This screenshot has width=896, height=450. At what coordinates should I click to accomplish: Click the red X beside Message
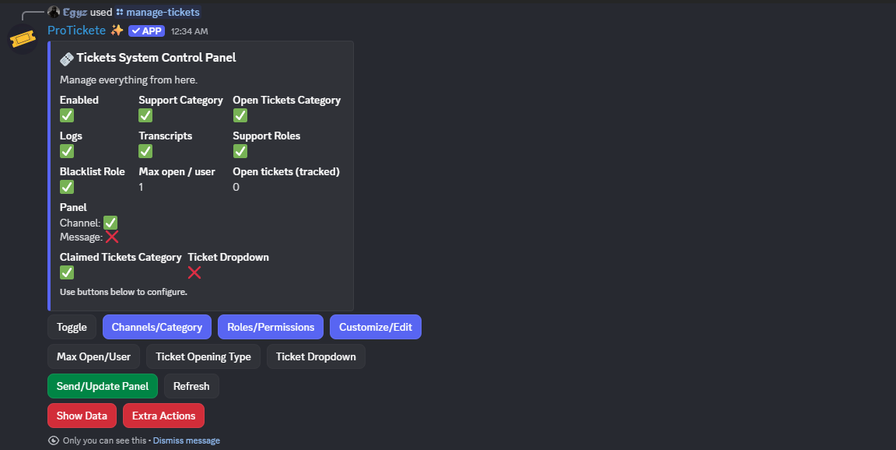(112, 237)
